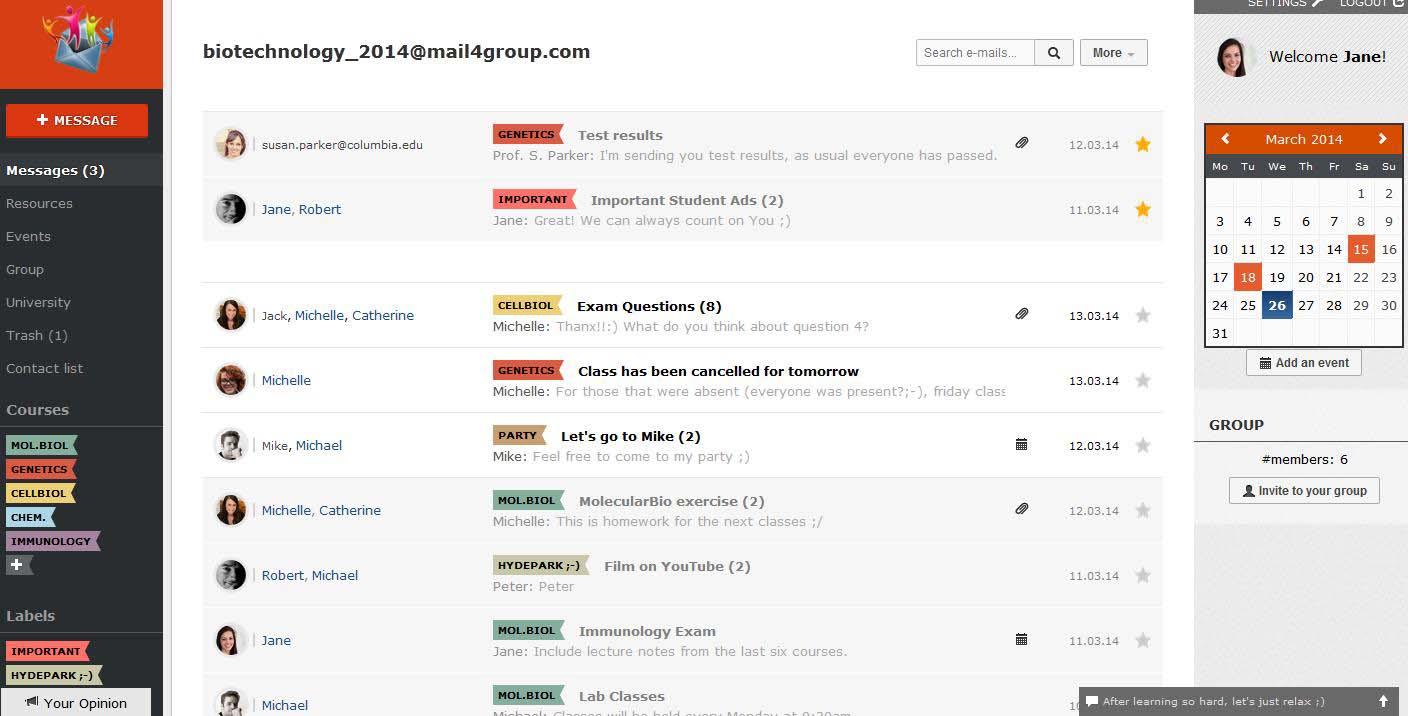Filter by IMMUNOLOGY course tag in sidebar
Image resolution: width=1408 pixels, height=716 pixels.
coord(52,541)
